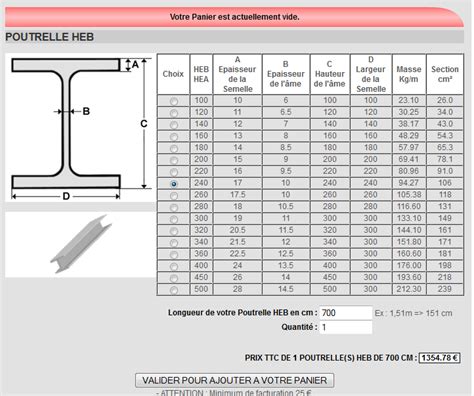
Task: Click the Hauteur de l'âme header
Action: tap(330, 74)
